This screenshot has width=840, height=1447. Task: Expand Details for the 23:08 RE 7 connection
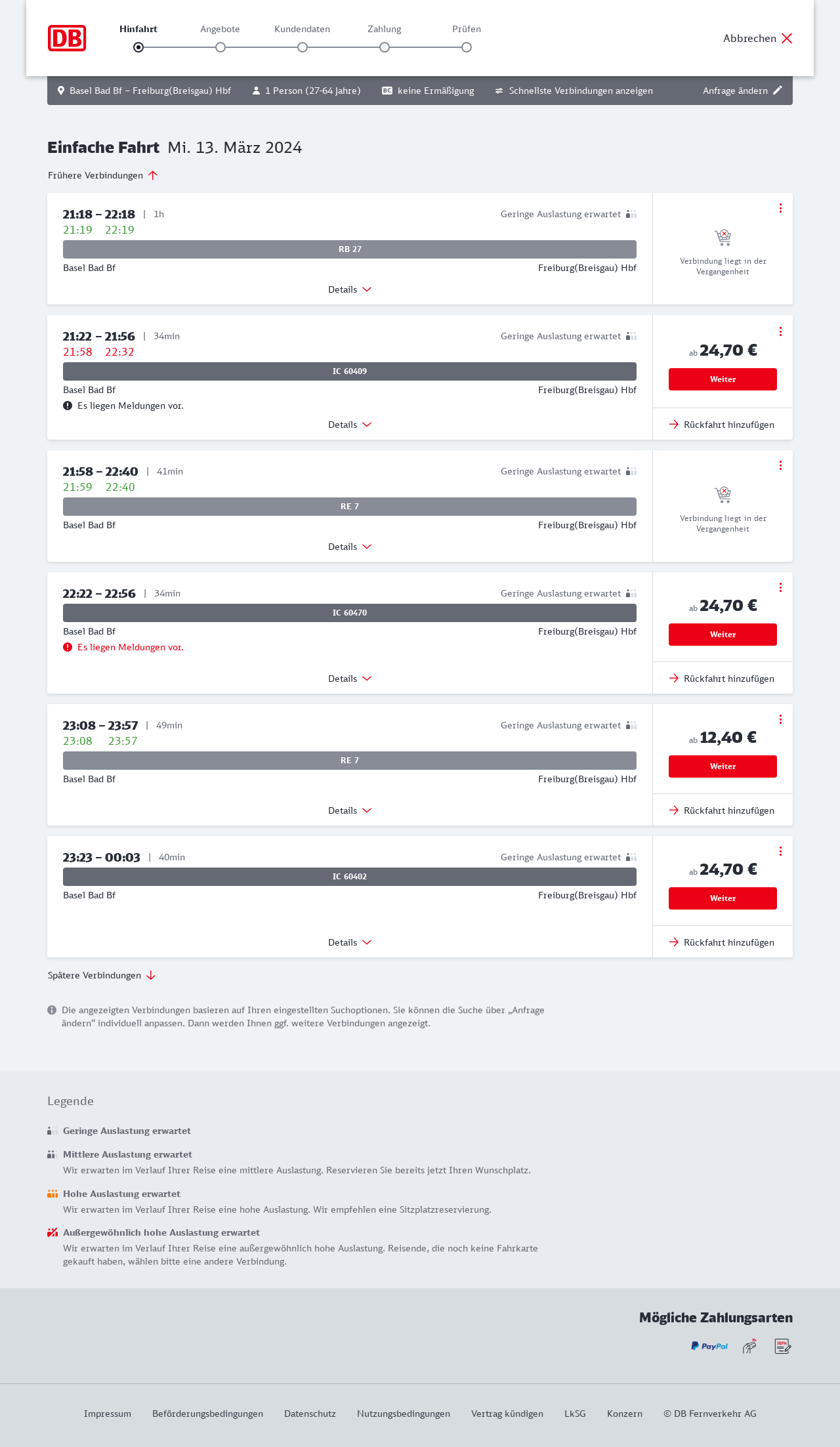pyautogui.click(x=350, y=810)
